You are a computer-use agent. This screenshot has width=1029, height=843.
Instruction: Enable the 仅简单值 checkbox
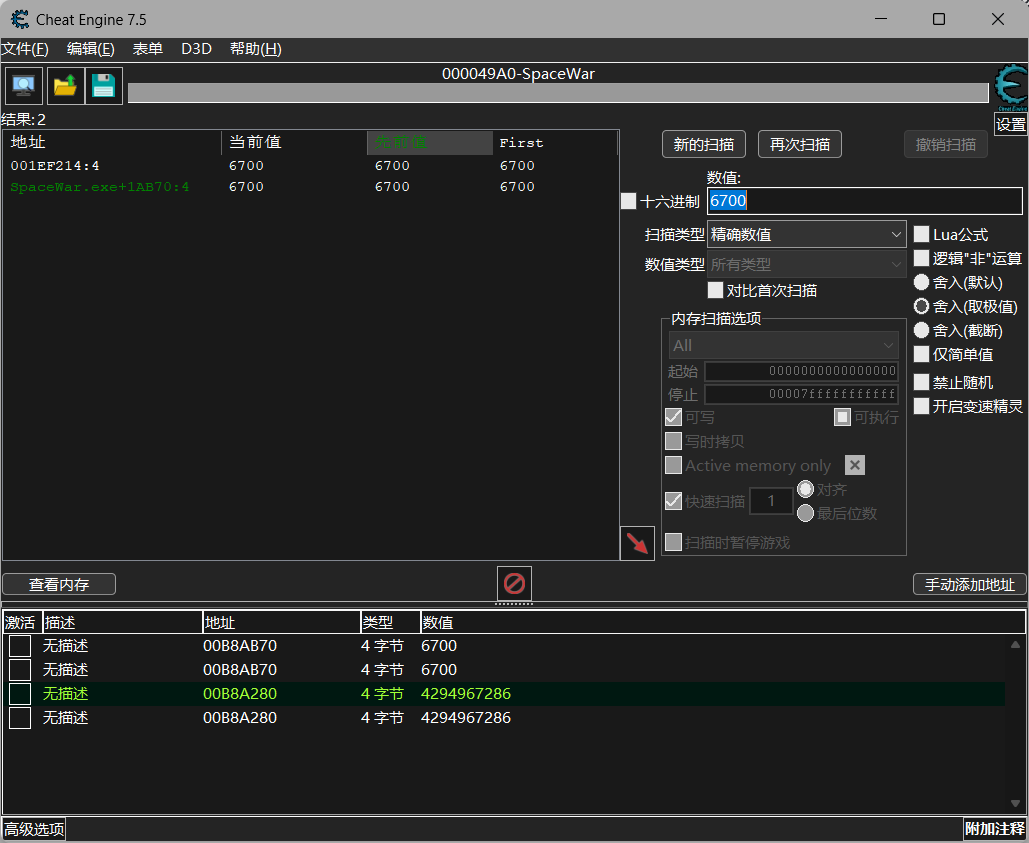921,354
